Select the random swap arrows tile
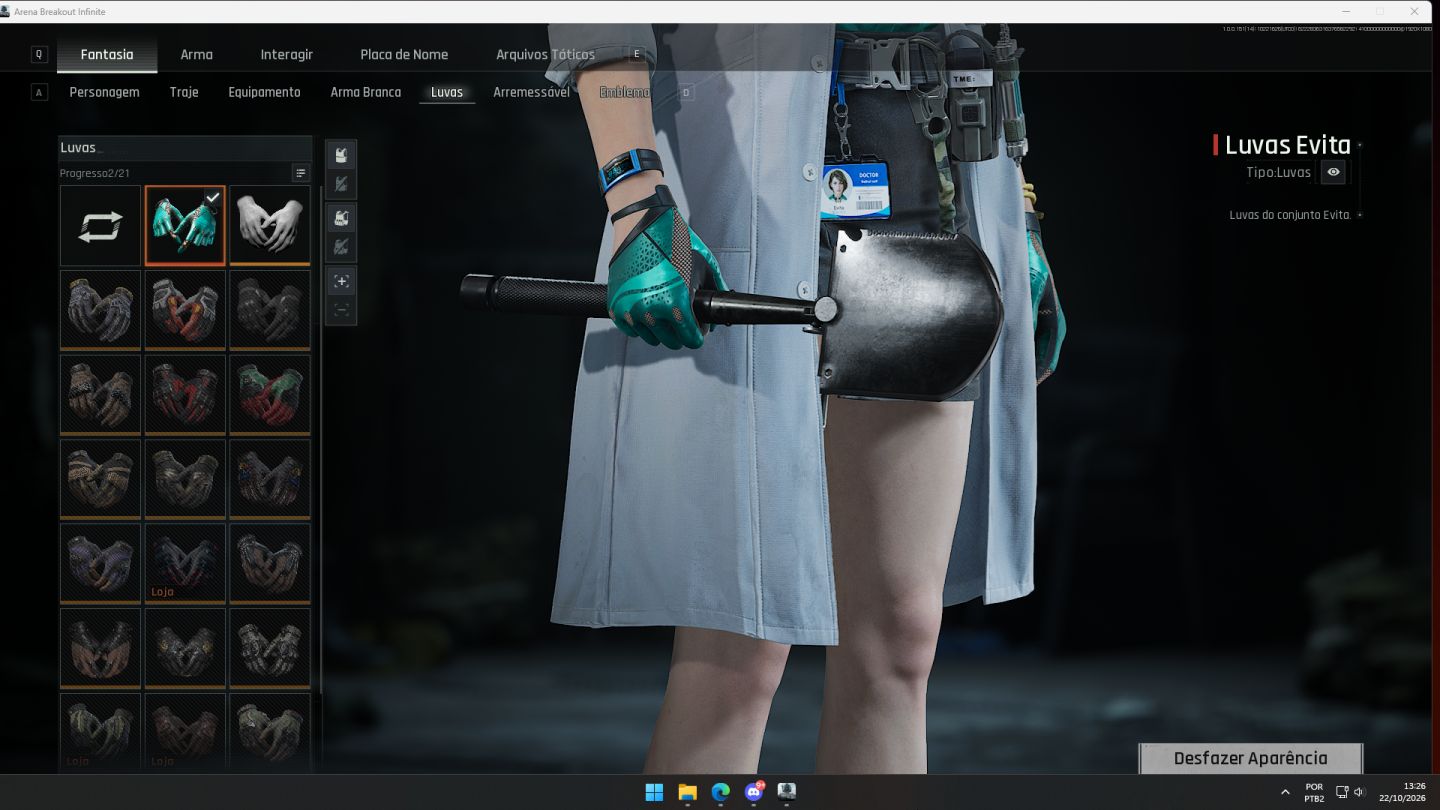This screenshot has height=810, width=1440. click(x=100, y=226)
